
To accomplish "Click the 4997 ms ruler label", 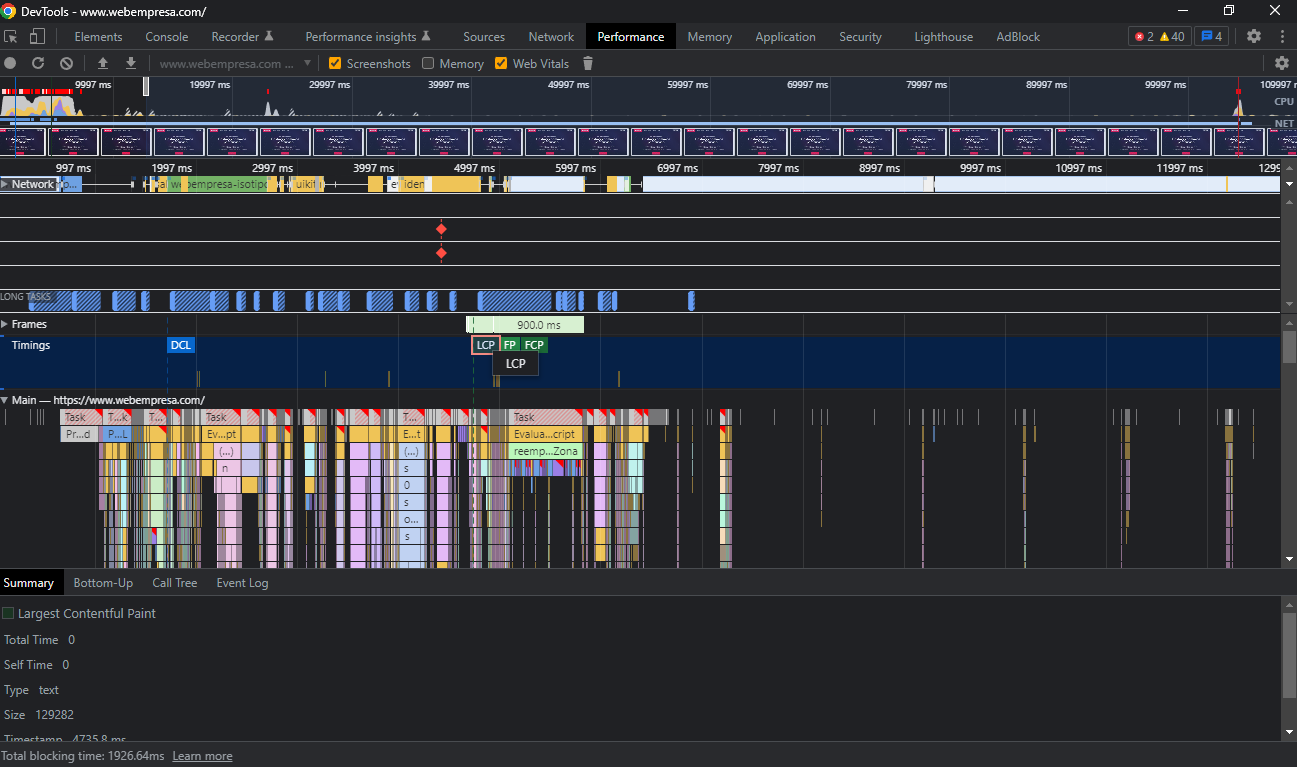I will 474,168.
